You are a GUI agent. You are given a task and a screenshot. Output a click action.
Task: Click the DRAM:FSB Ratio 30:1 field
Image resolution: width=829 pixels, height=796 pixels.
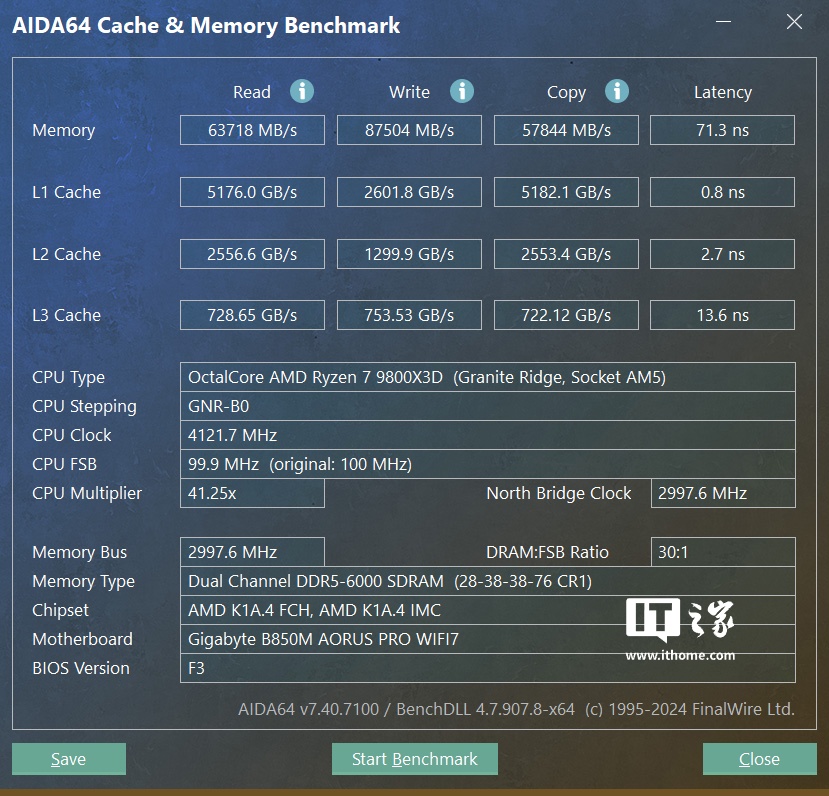click(x=722, y=552)
